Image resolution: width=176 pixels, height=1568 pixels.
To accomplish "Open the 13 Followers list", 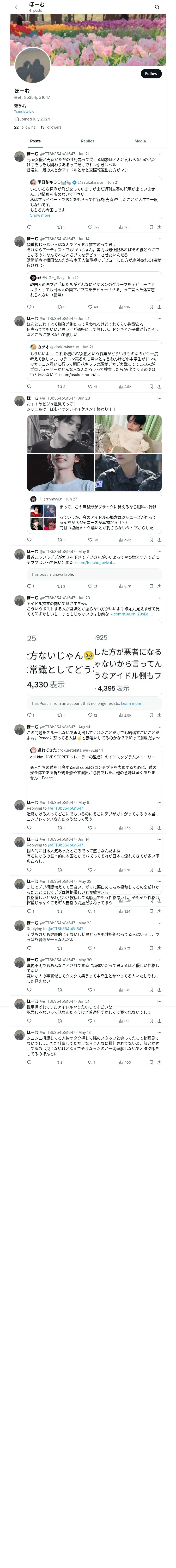I will [51, 127].
